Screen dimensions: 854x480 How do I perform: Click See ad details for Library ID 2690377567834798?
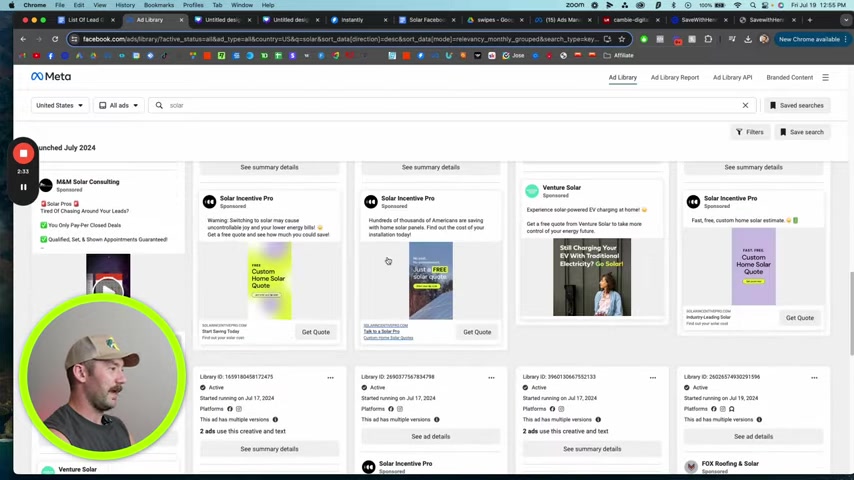point(430,436)
